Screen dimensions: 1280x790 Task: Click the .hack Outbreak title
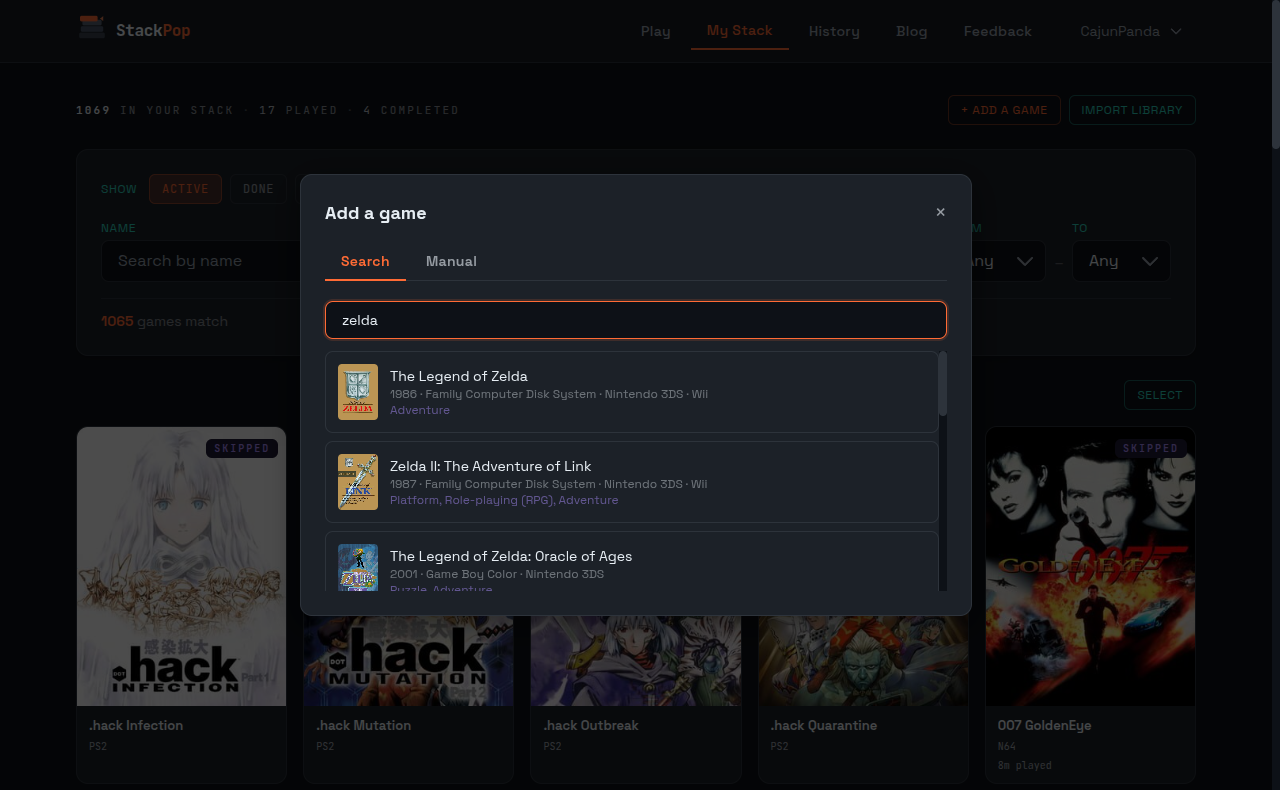pyautogui.click(x=591, y=725)
